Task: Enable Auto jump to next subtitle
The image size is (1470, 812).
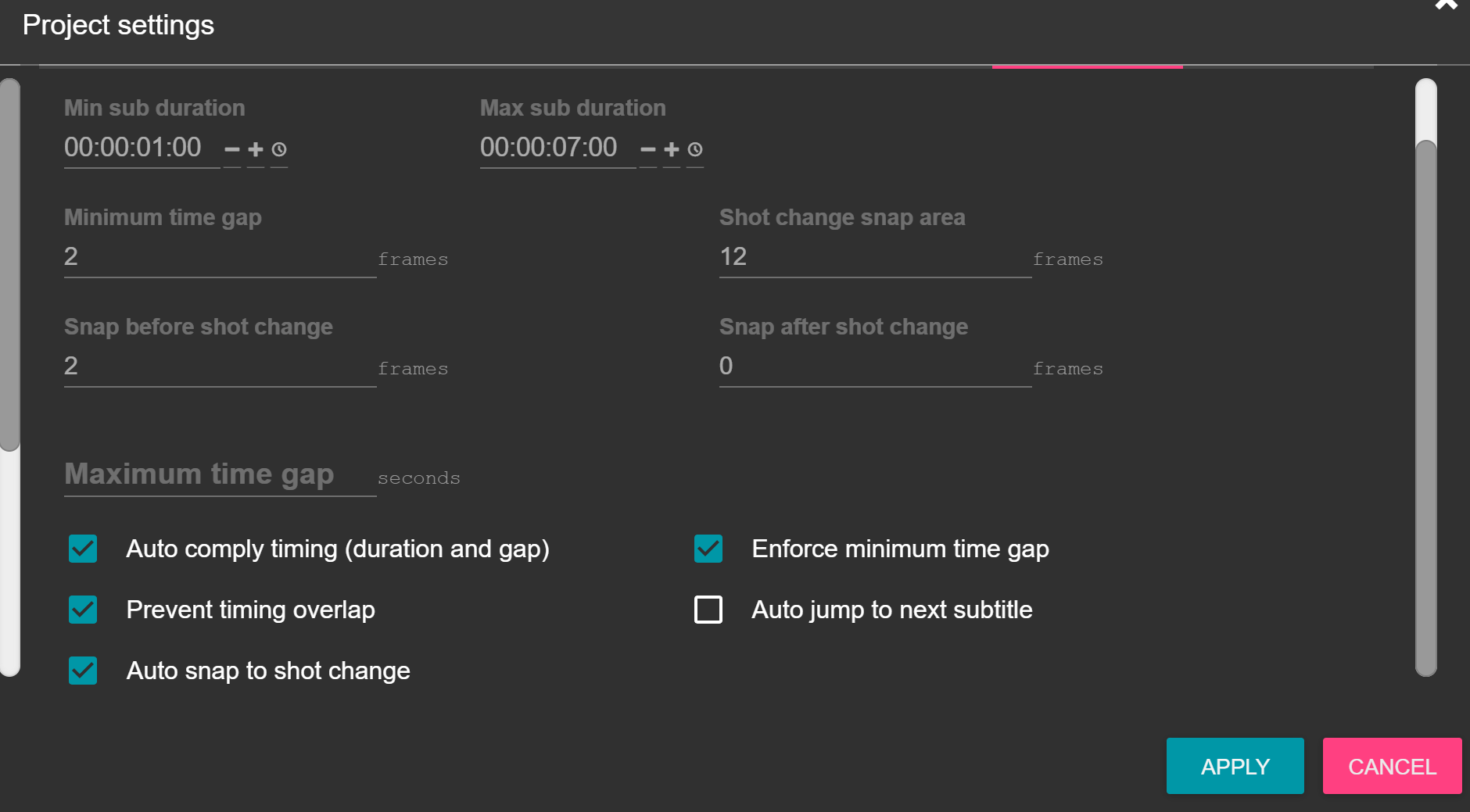Action: click(707, 610)
